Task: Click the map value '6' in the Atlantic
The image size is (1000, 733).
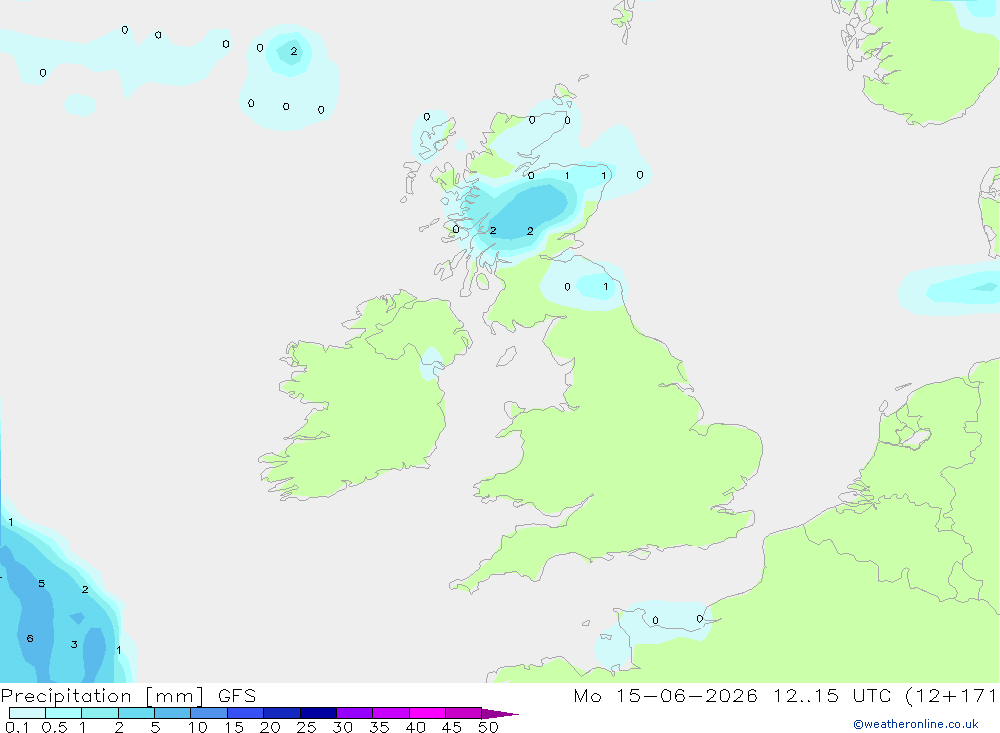Action: point(30,638)
